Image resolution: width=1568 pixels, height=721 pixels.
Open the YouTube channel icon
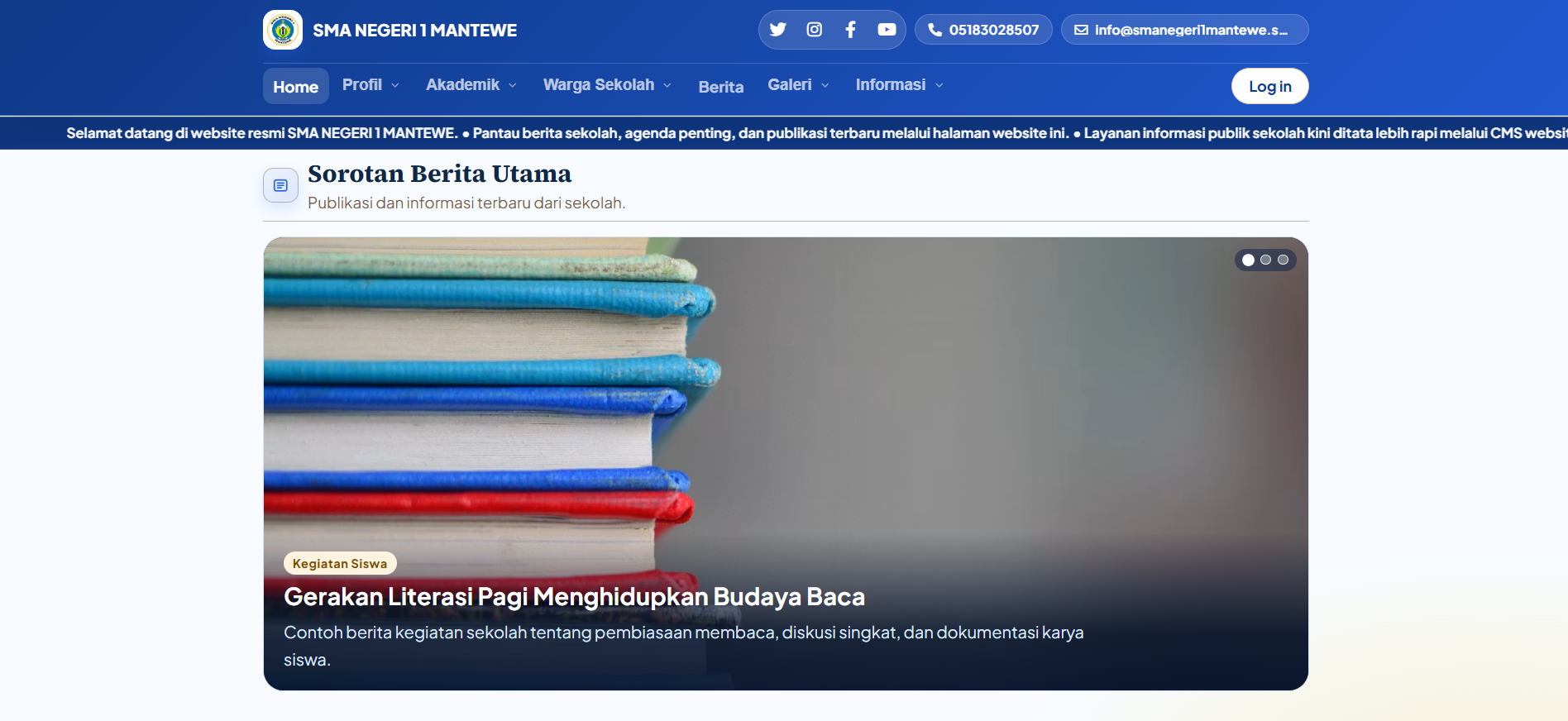tap(887, 30)
